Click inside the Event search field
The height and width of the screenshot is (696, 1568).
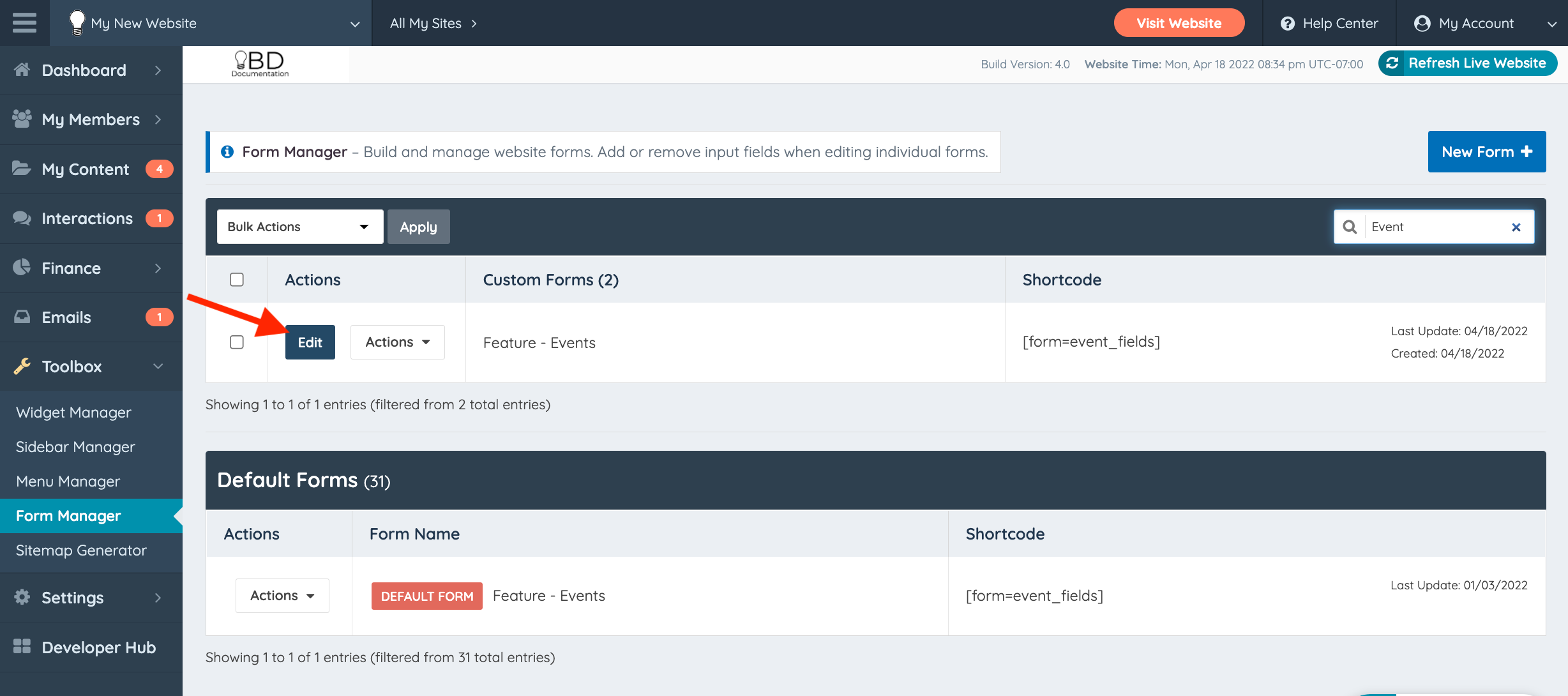[1436, 227]
